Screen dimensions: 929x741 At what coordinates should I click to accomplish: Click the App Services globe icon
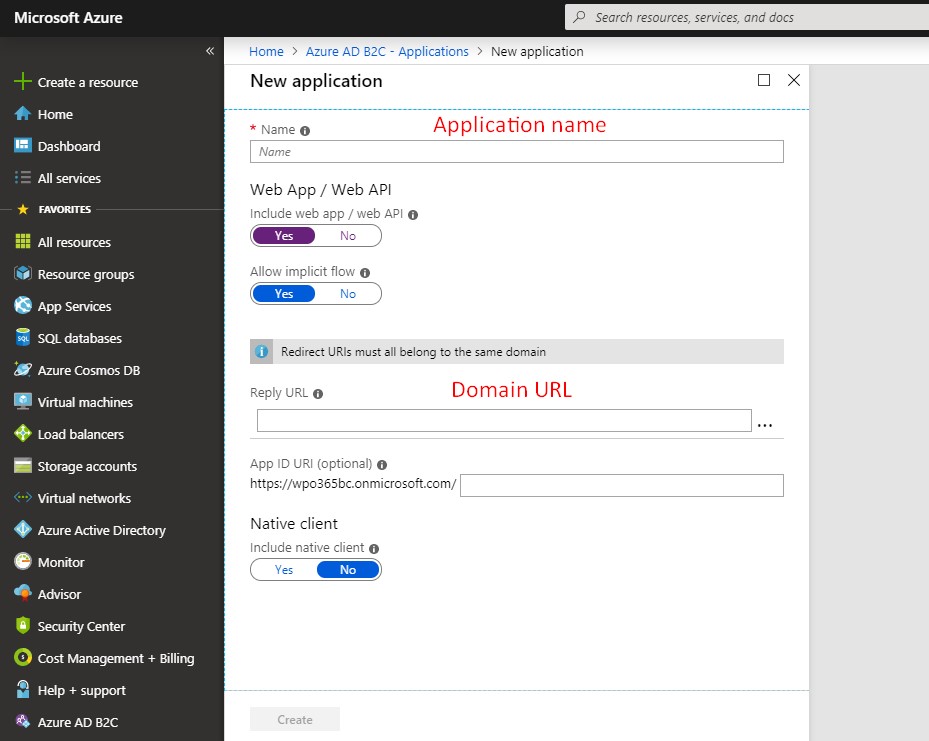23,305
